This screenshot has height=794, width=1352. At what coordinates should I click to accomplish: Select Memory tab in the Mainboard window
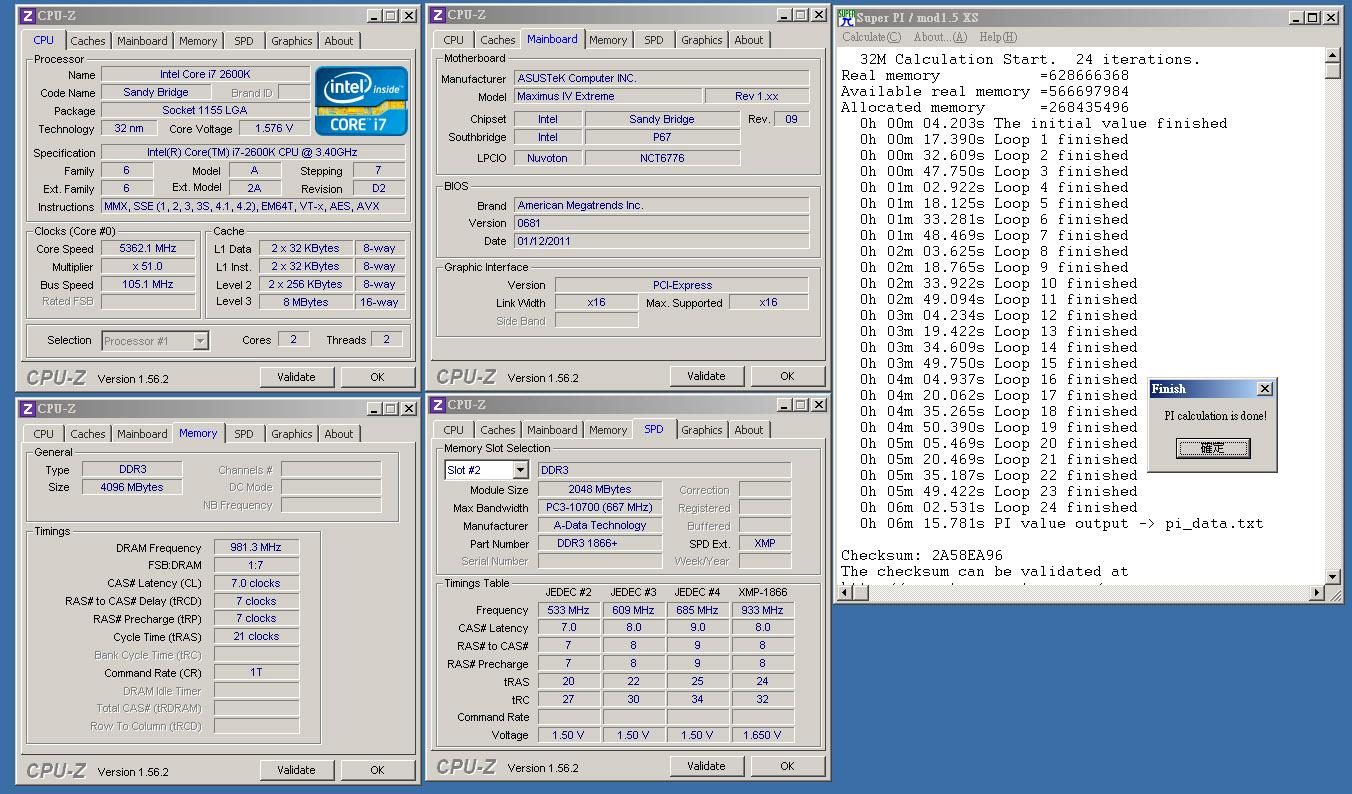(x=608, y=40)
